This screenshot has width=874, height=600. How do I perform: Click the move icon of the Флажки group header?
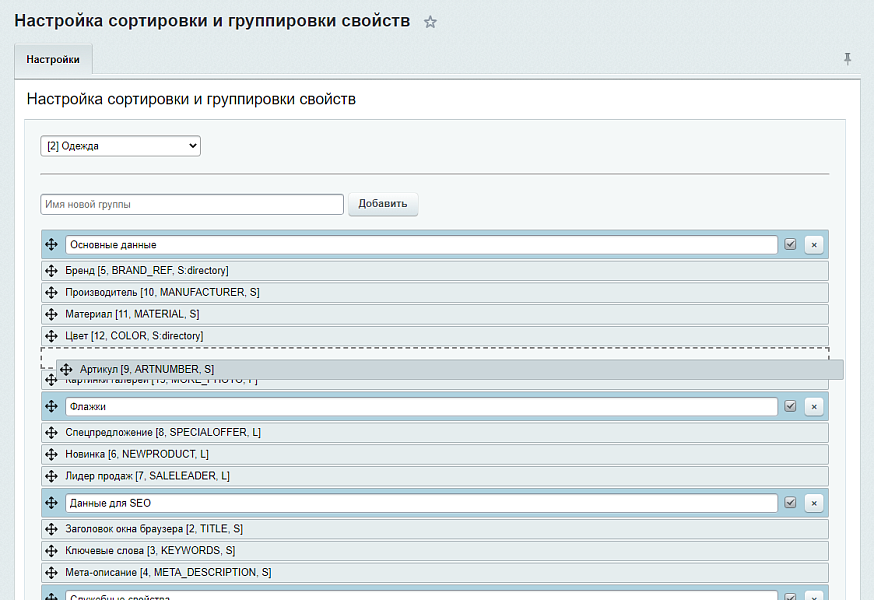pyautogui.click(x=49, y=406)
